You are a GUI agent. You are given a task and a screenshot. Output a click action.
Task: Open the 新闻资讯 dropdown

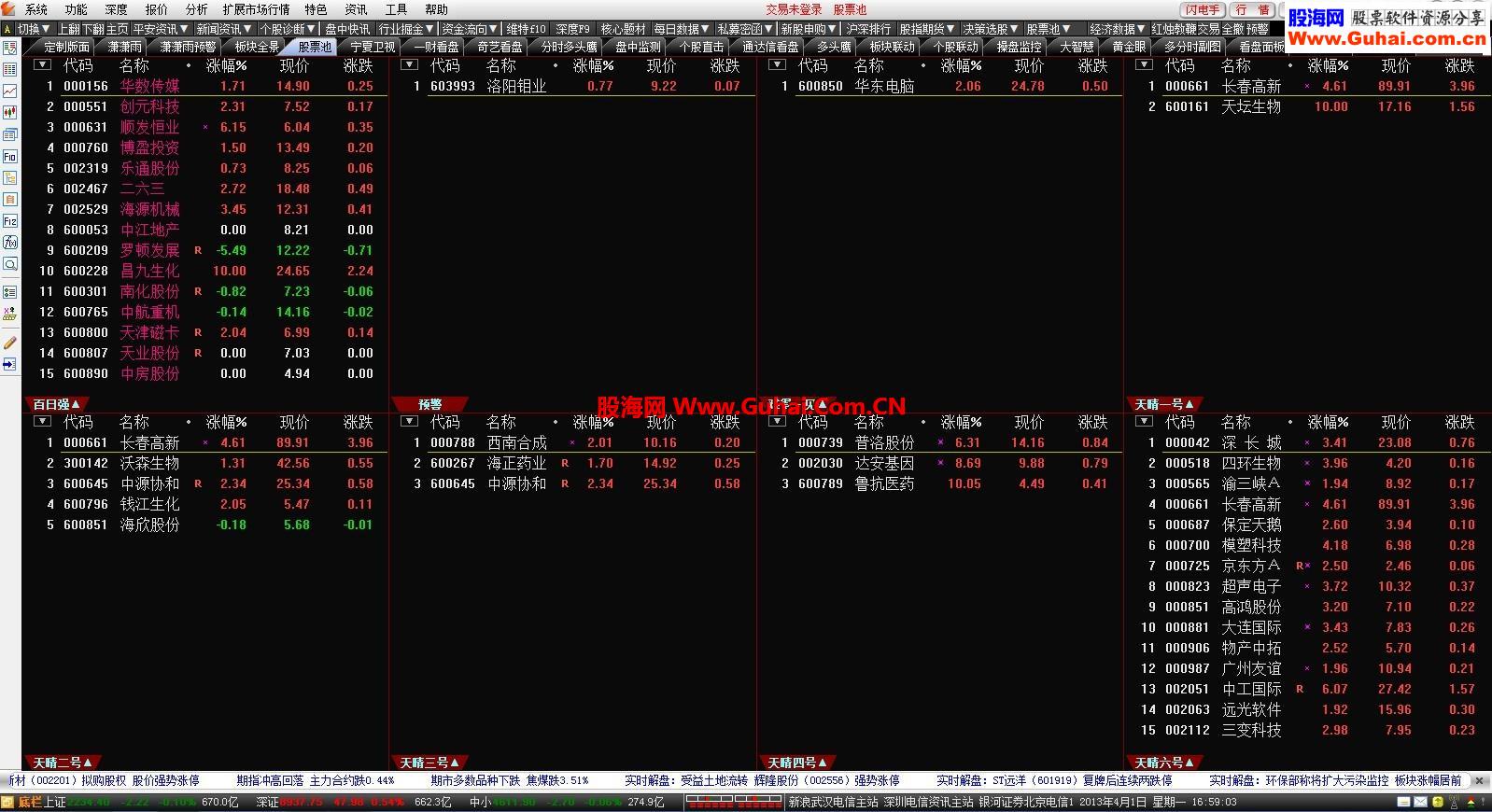224,29
